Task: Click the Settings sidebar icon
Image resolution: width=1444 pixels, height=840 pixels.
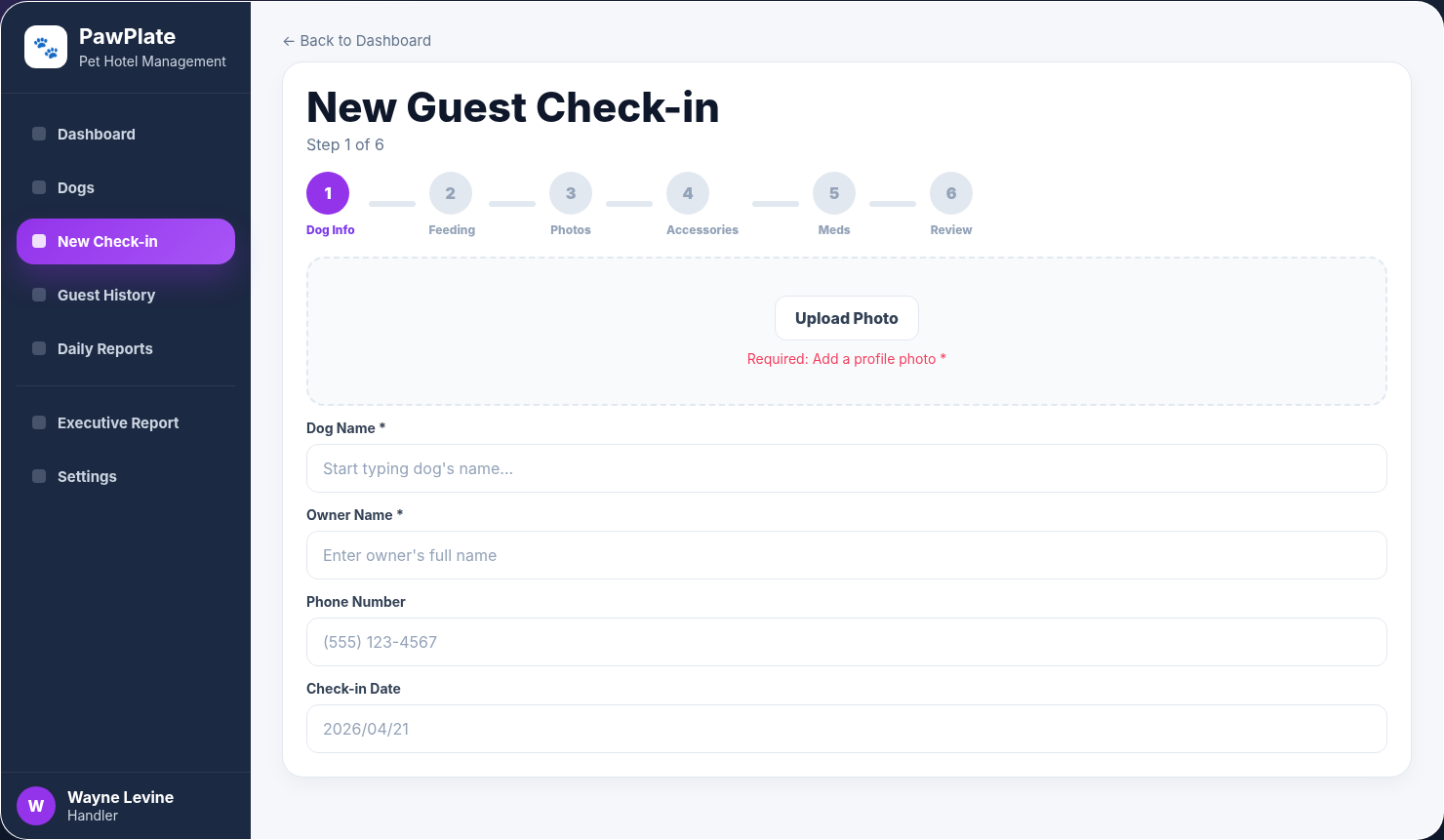Action: [39, 476]
